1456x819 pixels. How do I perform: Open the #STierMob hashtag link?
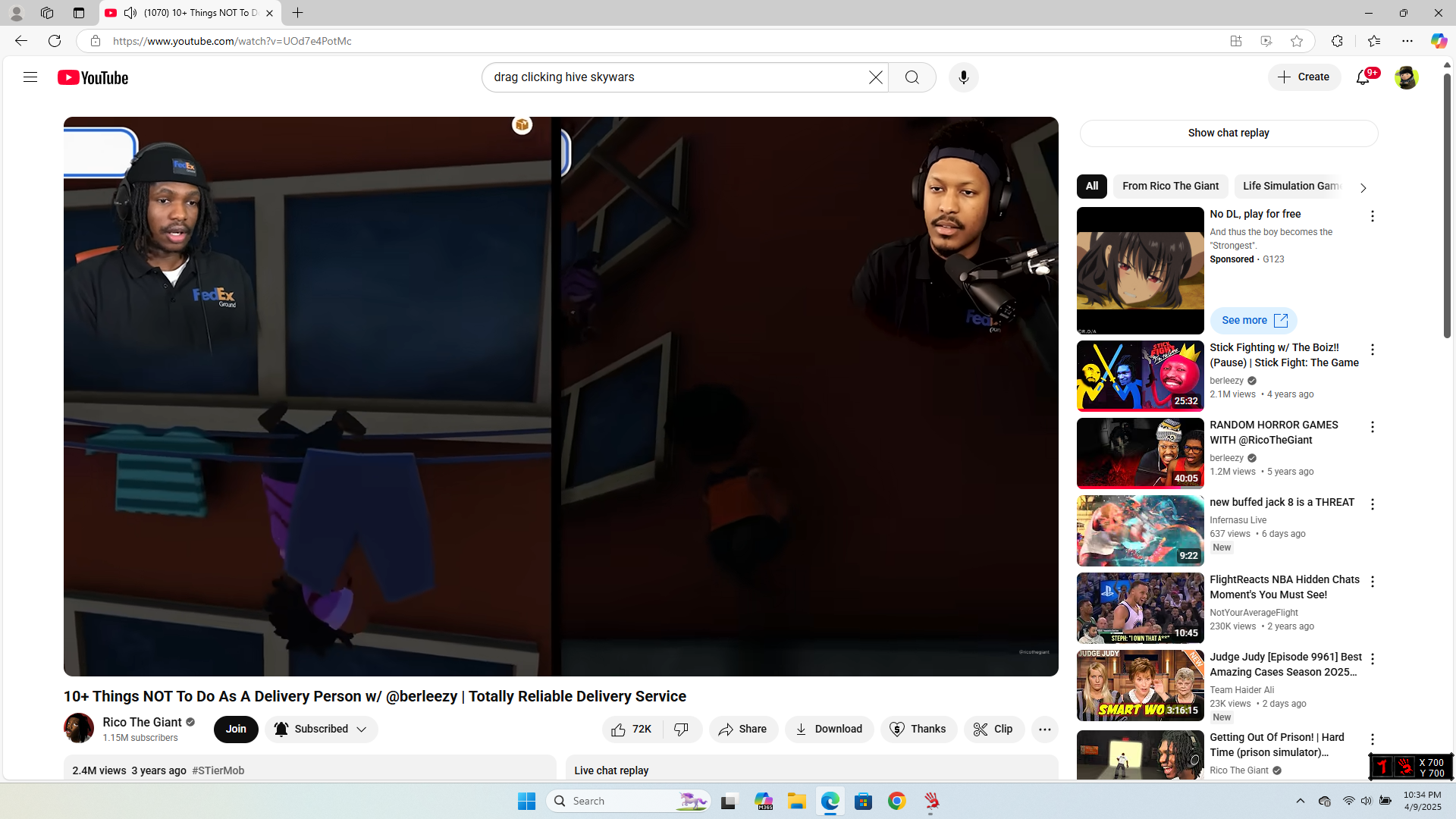pos(218,770)
